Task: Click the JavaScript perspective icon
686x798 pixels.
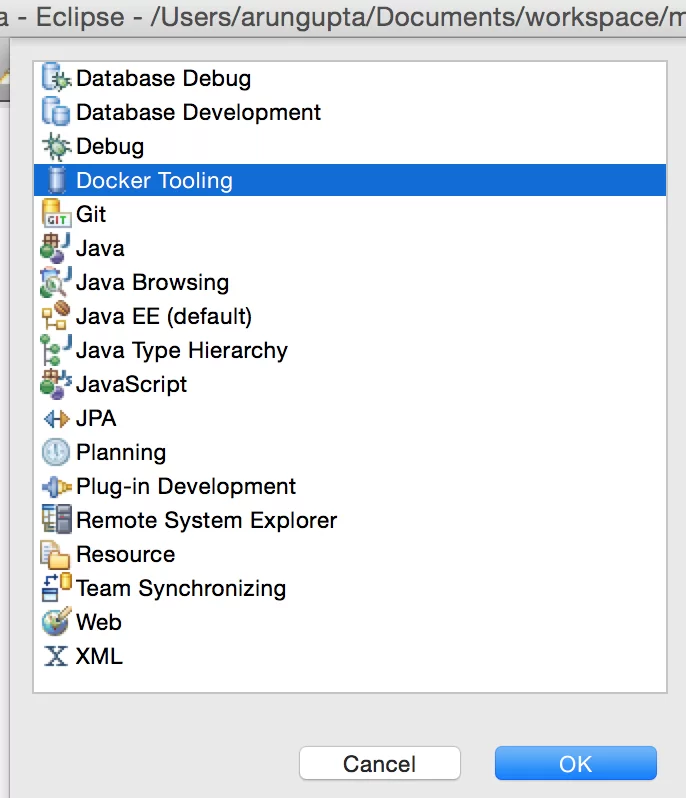Action: [56, 384]
